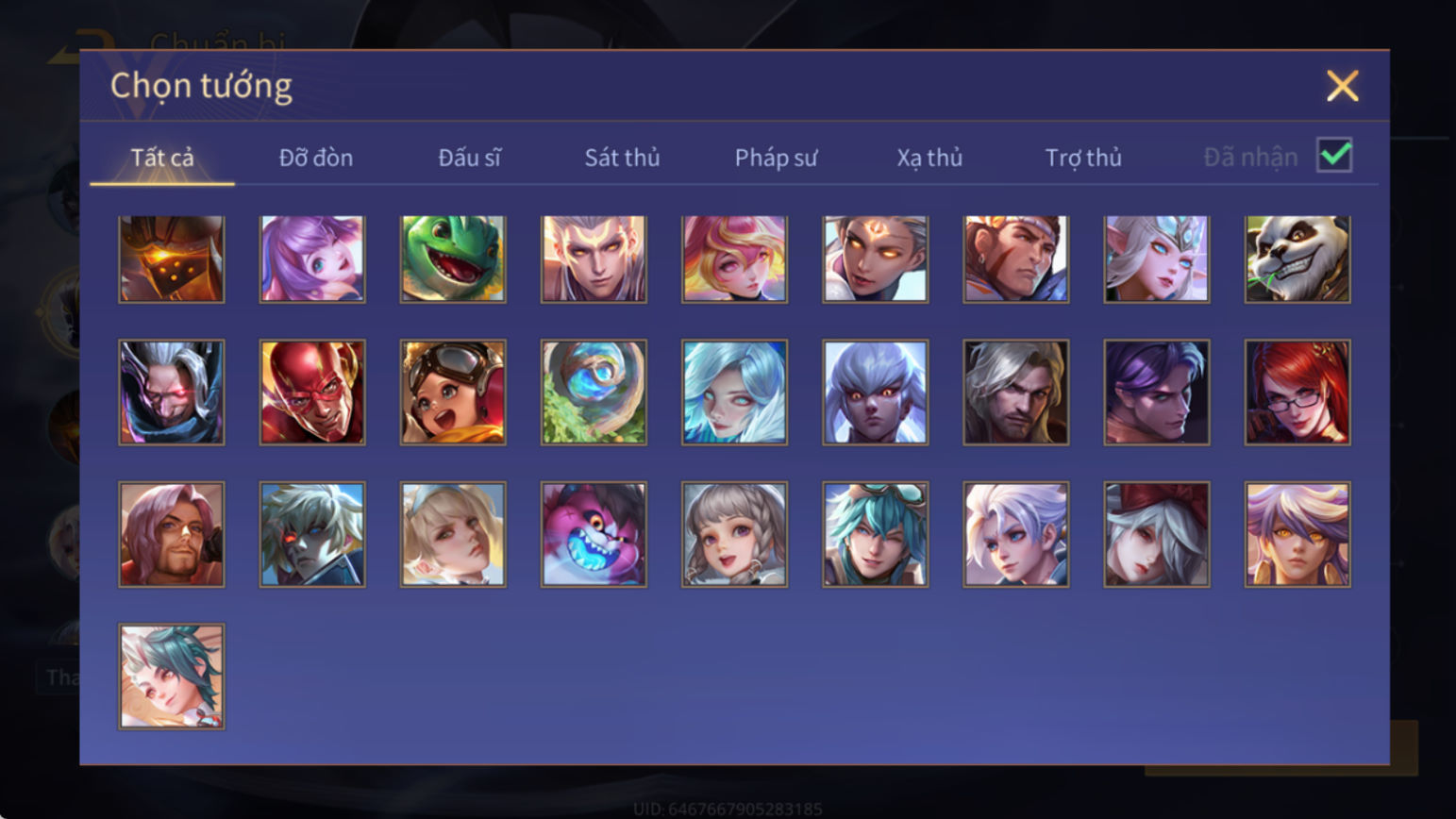Choose the panda hero with bamboo

click(x=1297, y=259)
